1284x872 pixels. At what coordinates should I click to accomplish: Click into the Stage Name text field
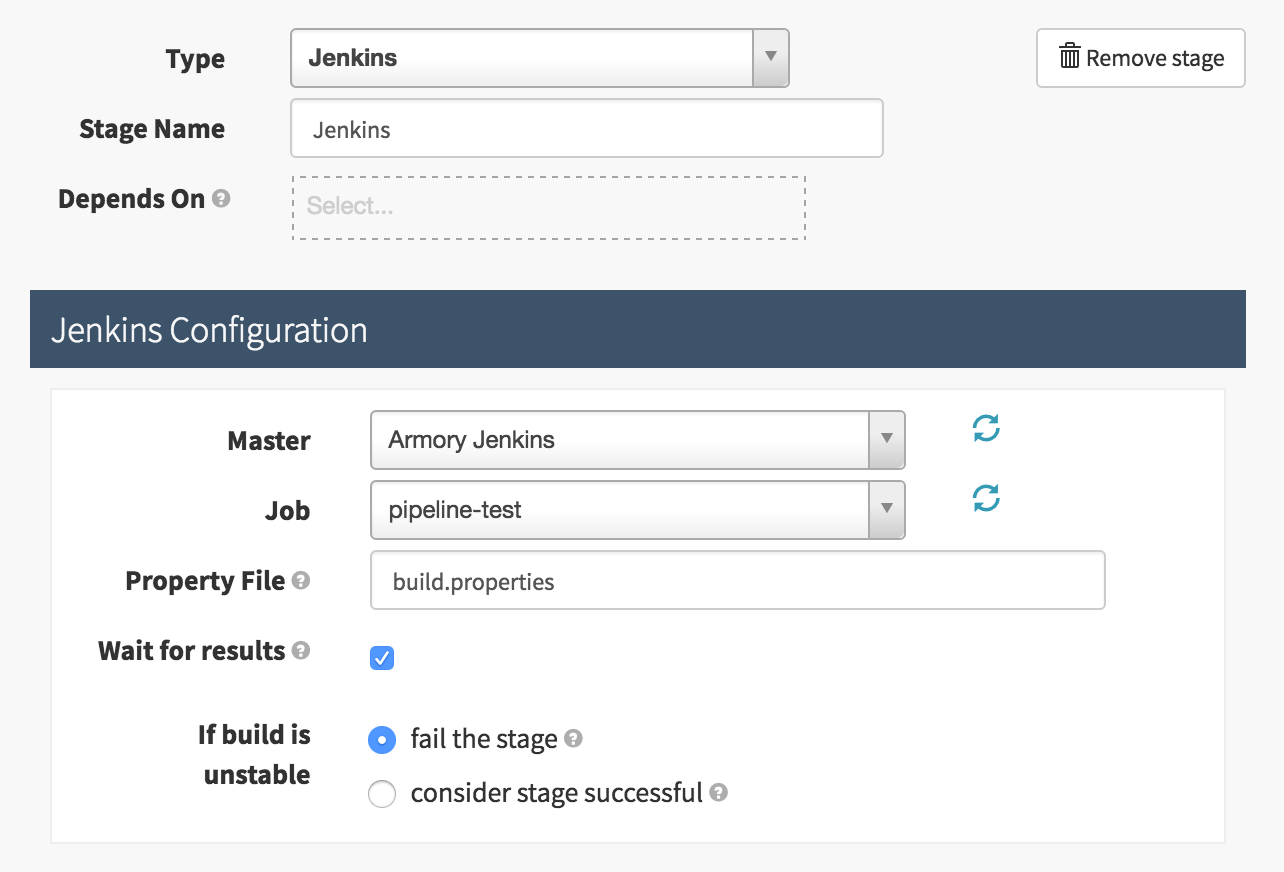pos(586,129)
